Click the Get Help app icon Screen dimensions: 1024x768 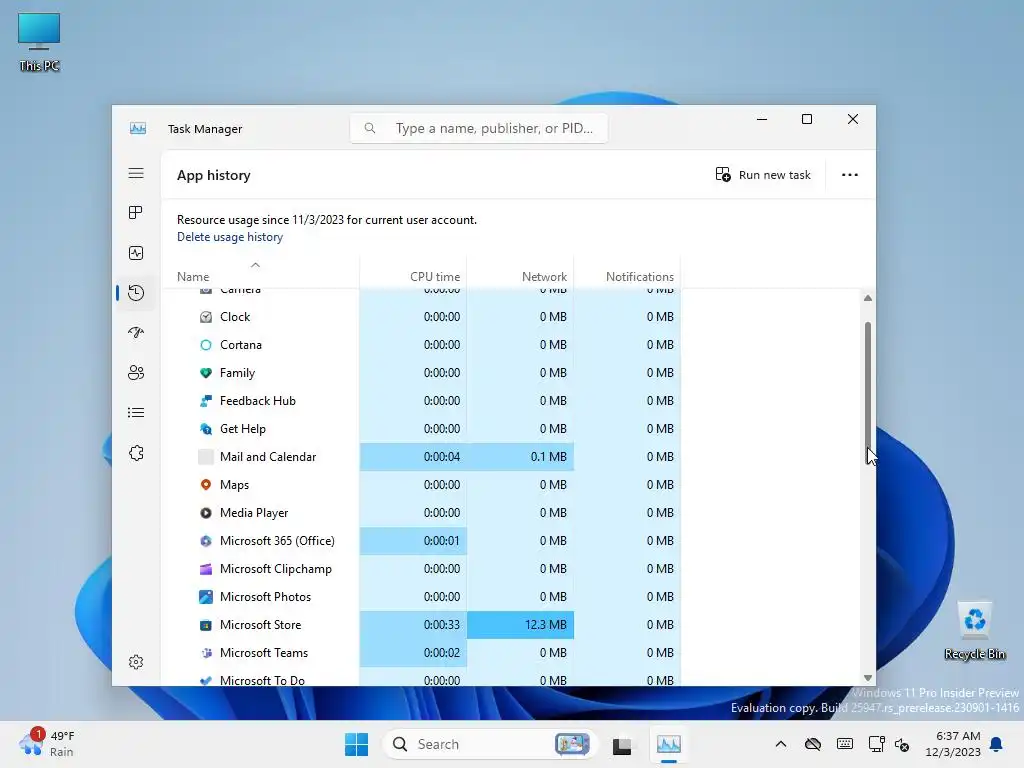206,429
